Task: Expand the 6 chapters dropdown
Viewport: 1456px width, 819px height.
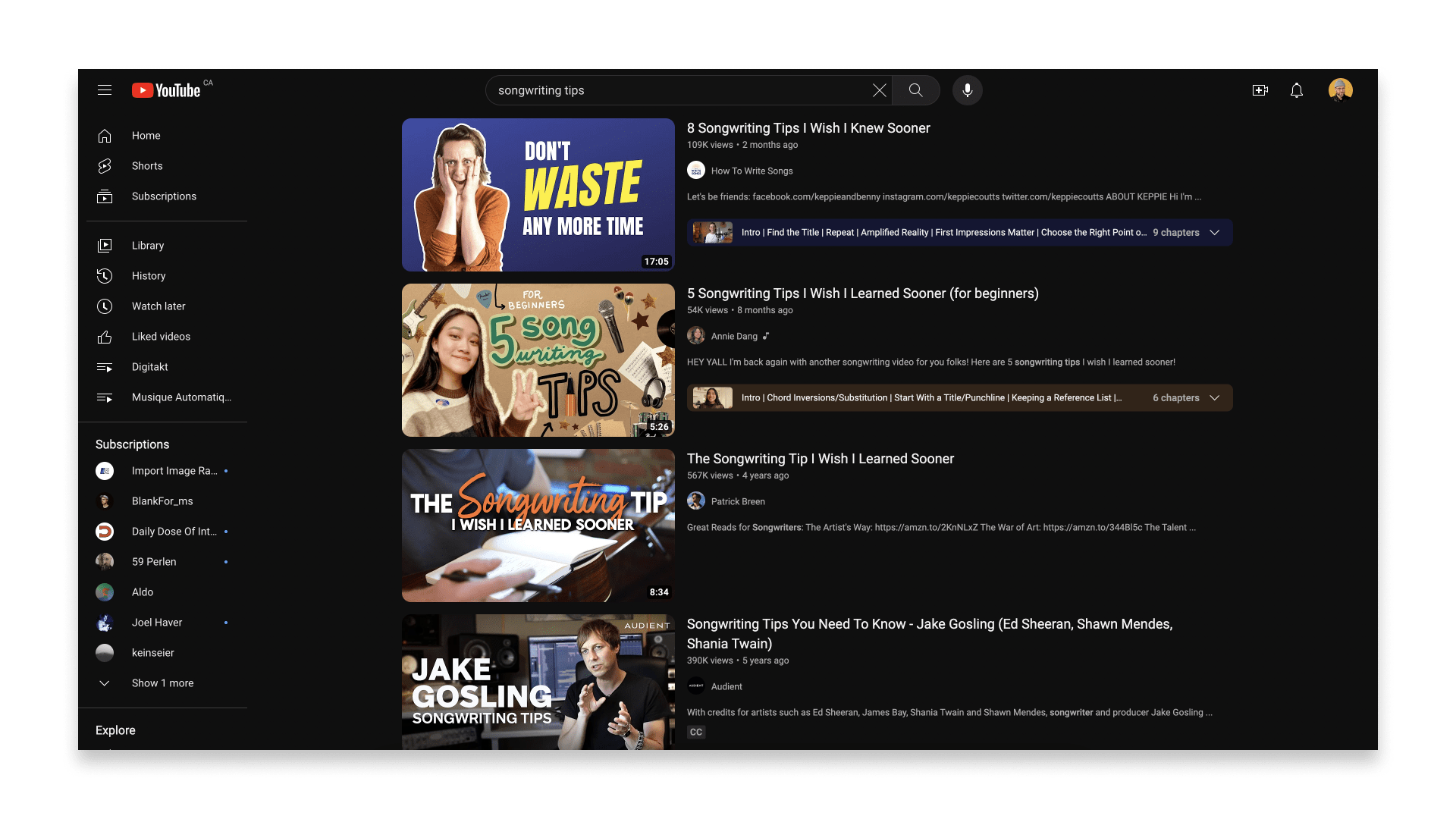Action: pyautogui.click(x=1214, y=398)
